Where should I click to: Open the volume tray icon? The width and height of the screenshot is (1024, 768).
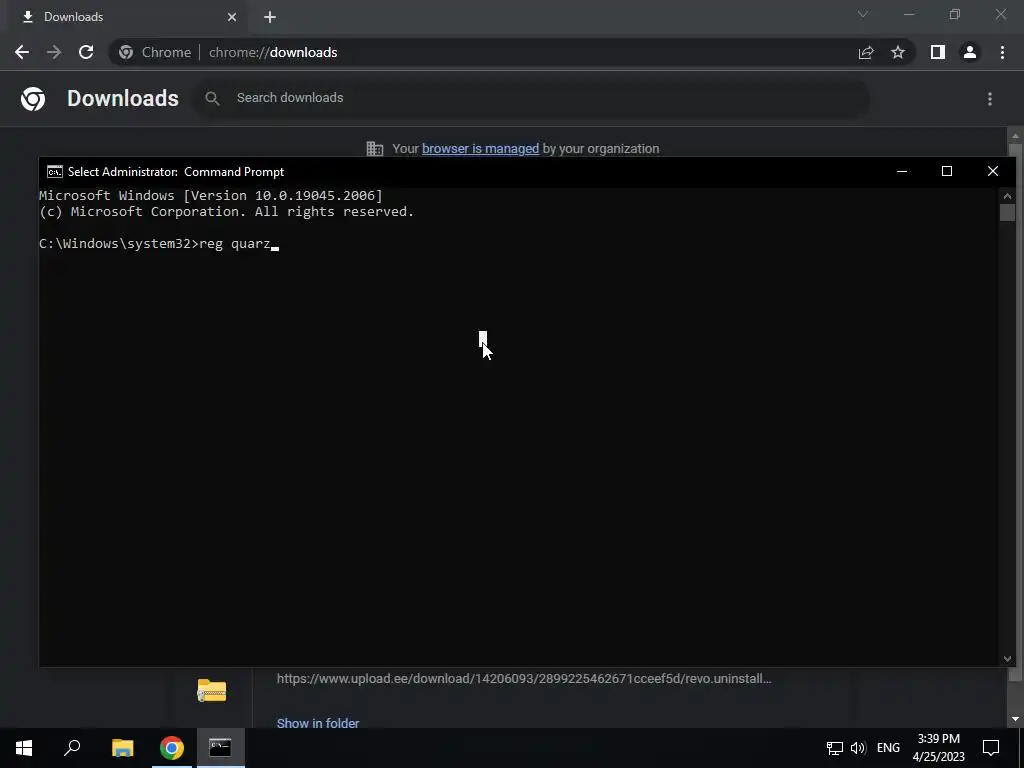tap(858, 748)
